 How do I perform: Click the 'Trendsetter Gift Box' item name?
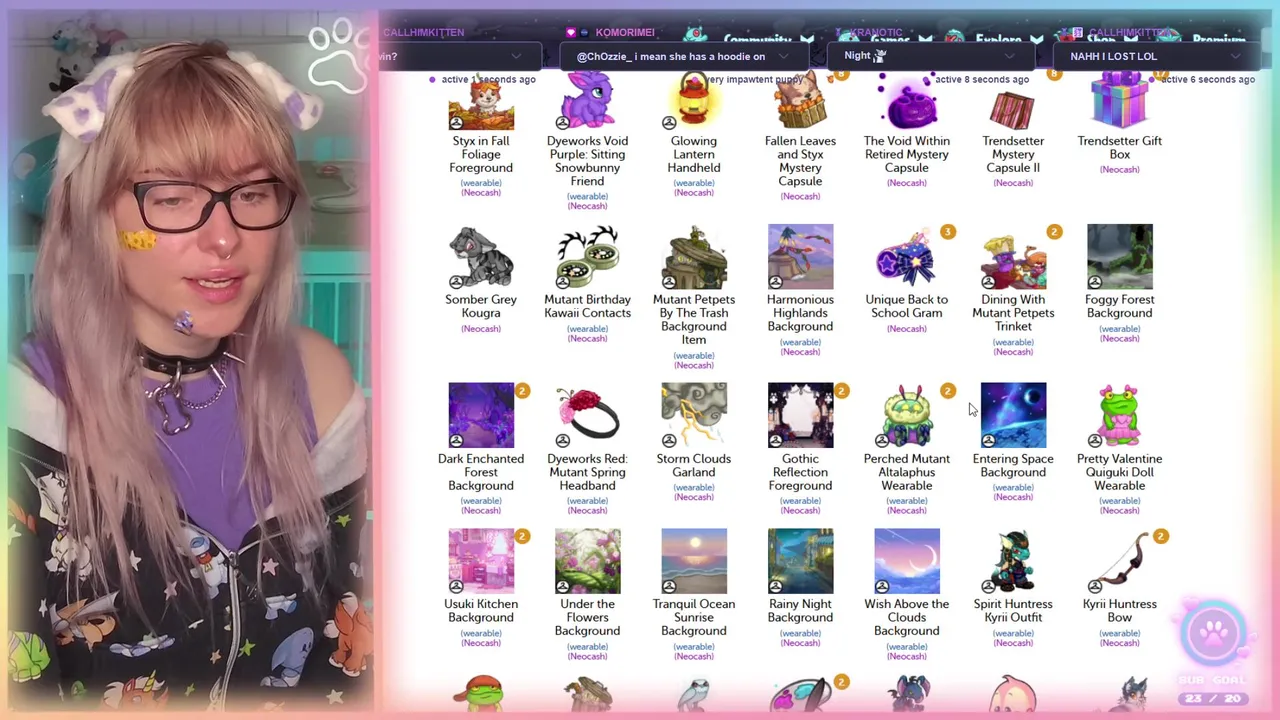(x=1120, y=147)
